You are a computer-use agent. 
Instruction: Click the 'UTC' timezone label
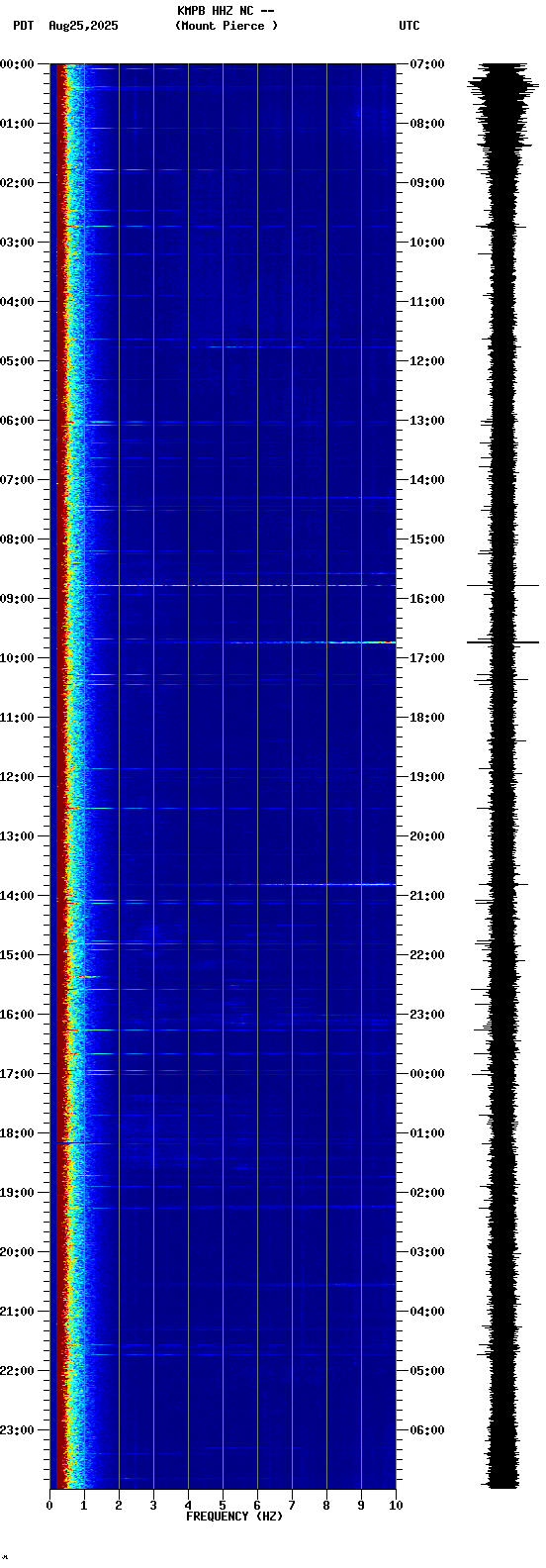point(409,26)
